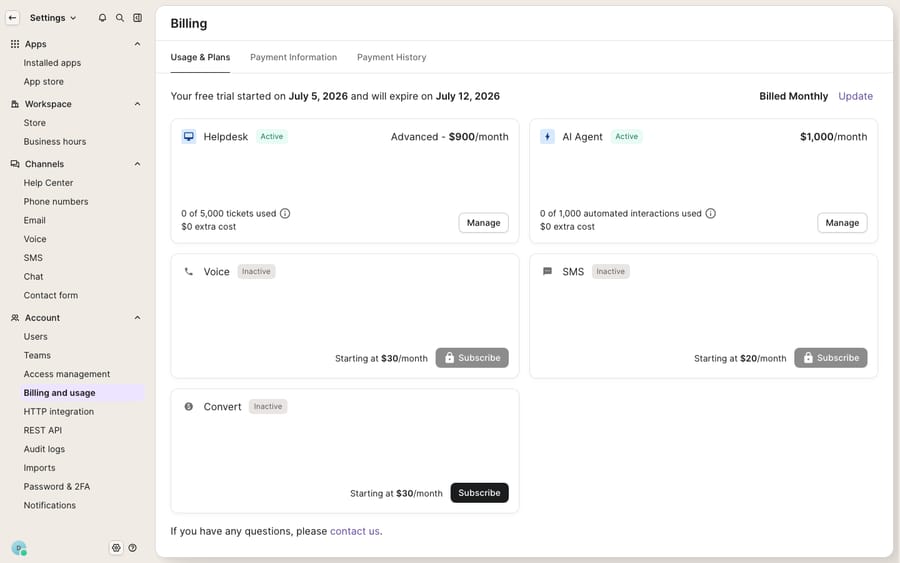The image size is (900, 563).
Task: Click the Voice phone icon
Action: pyautogui.click(x=189, y=271)
